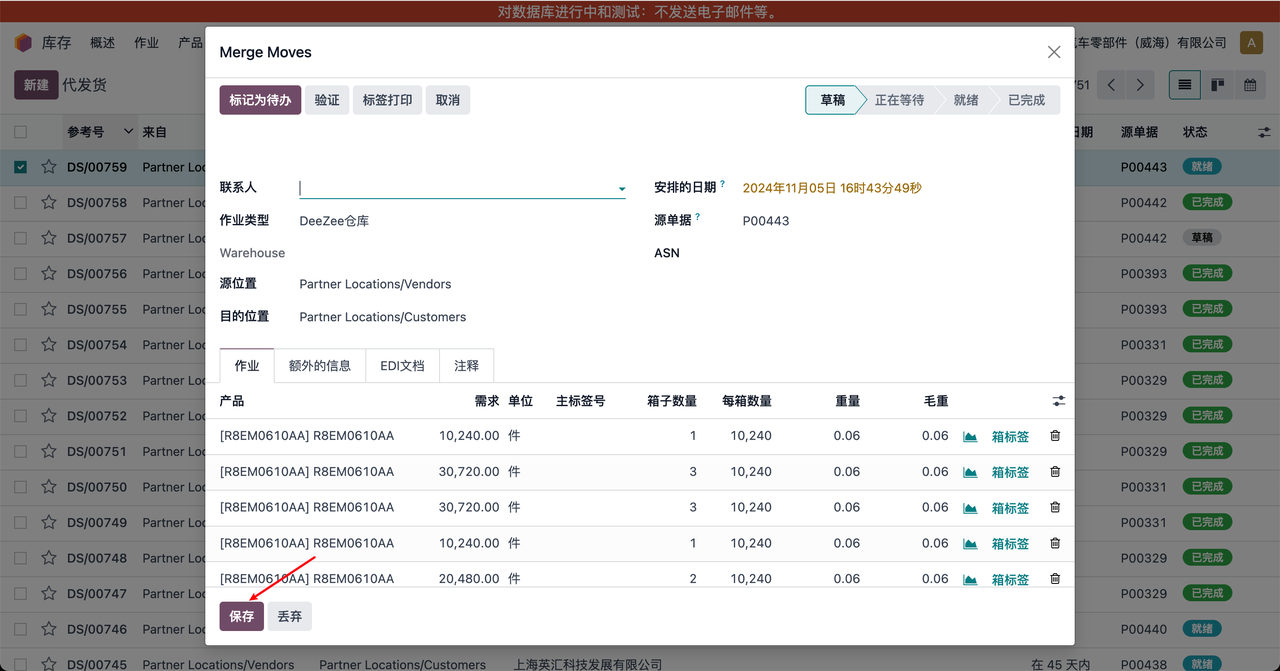Check the select-all header checkbox

point(21,132)
